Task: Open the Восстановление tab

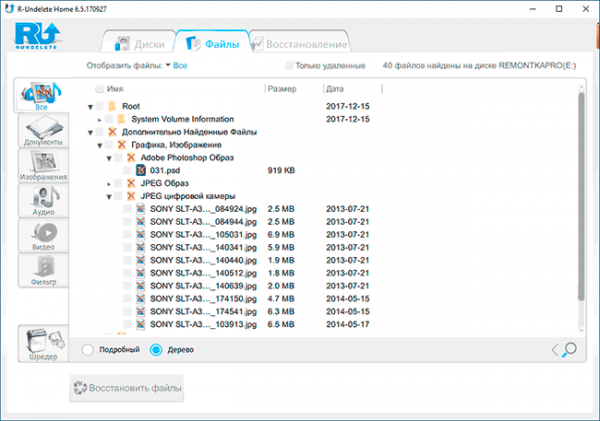Action: click(300, 44)
